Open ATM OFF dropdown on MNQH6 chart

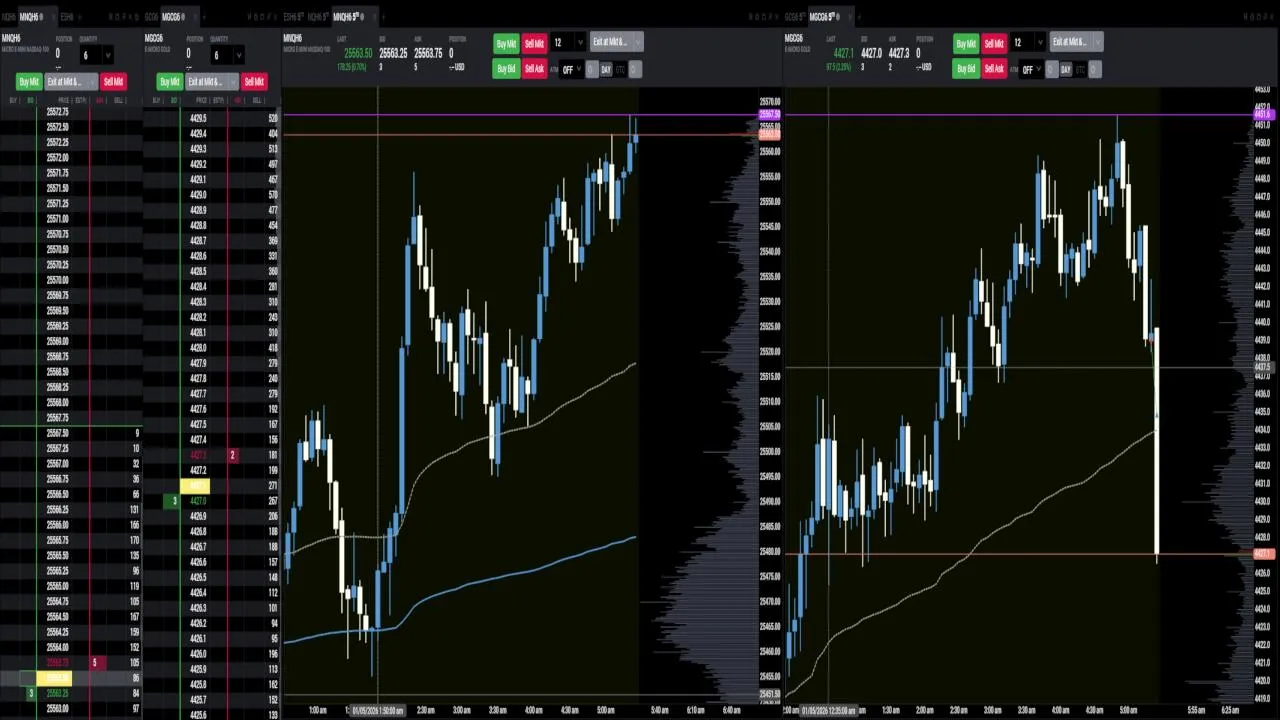pos(570,69)
